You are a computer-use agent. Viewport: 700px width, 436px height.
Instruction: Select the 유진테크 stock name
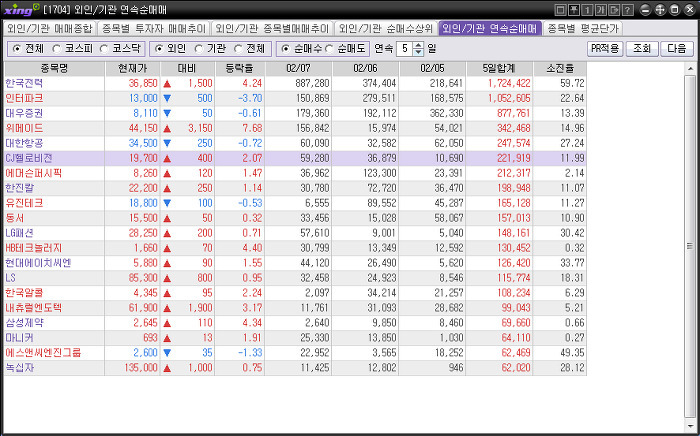pos(24,203)
